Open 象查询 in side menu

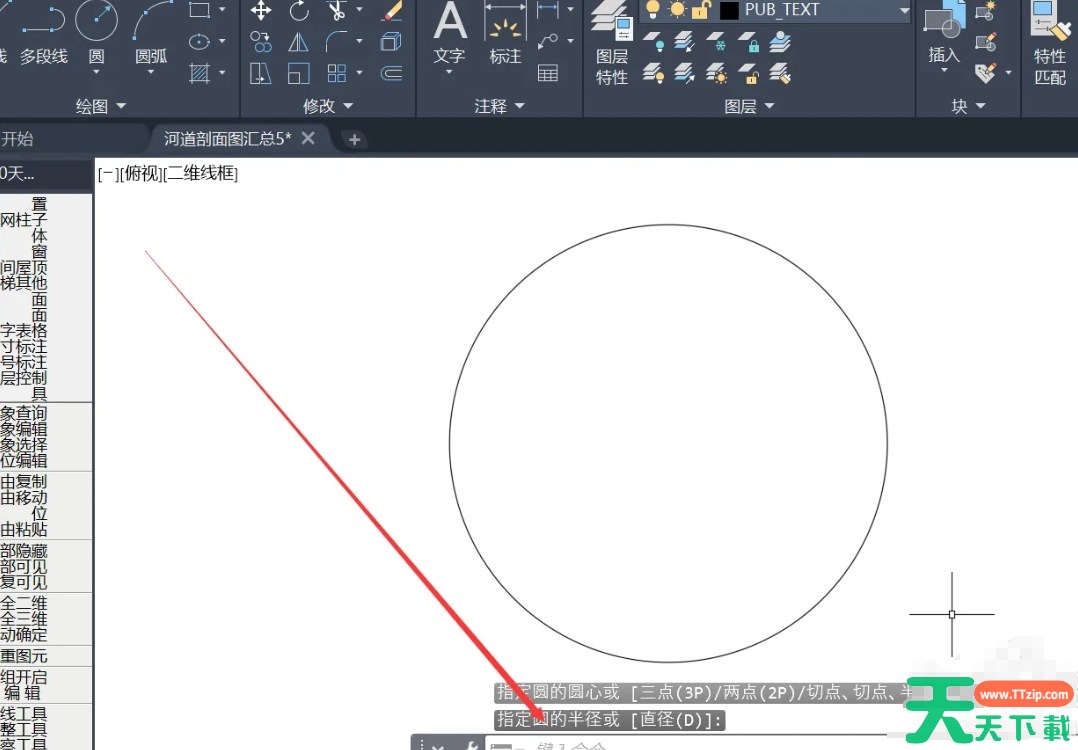point(24,413)
